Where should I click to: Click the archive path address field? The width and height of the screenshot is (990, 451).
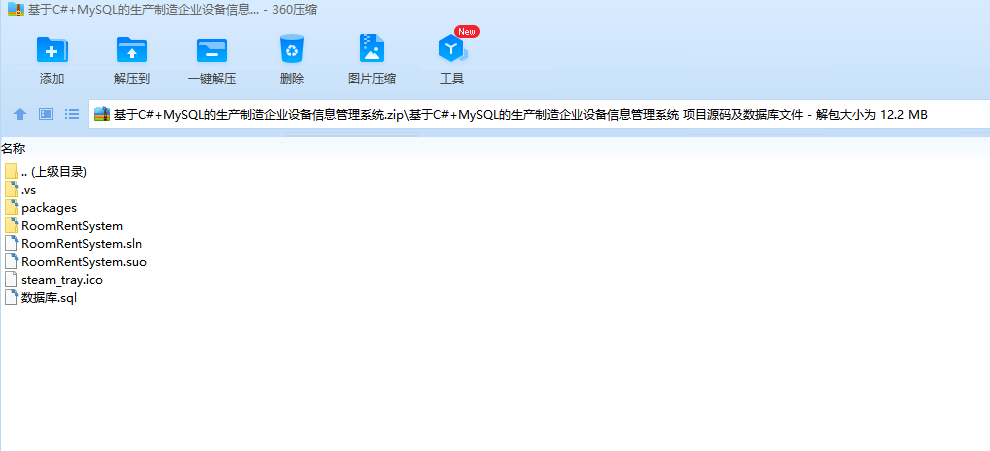click(539, 114)
